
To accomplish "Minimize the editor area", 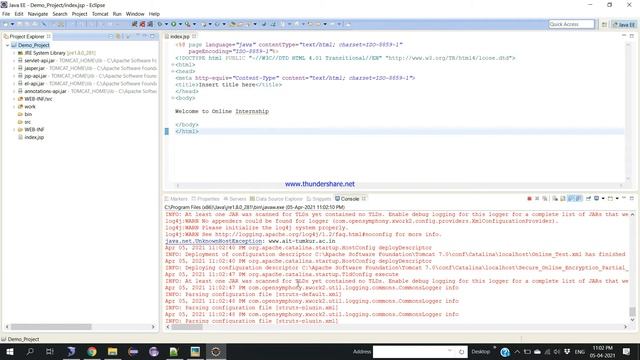I will 624,36.
